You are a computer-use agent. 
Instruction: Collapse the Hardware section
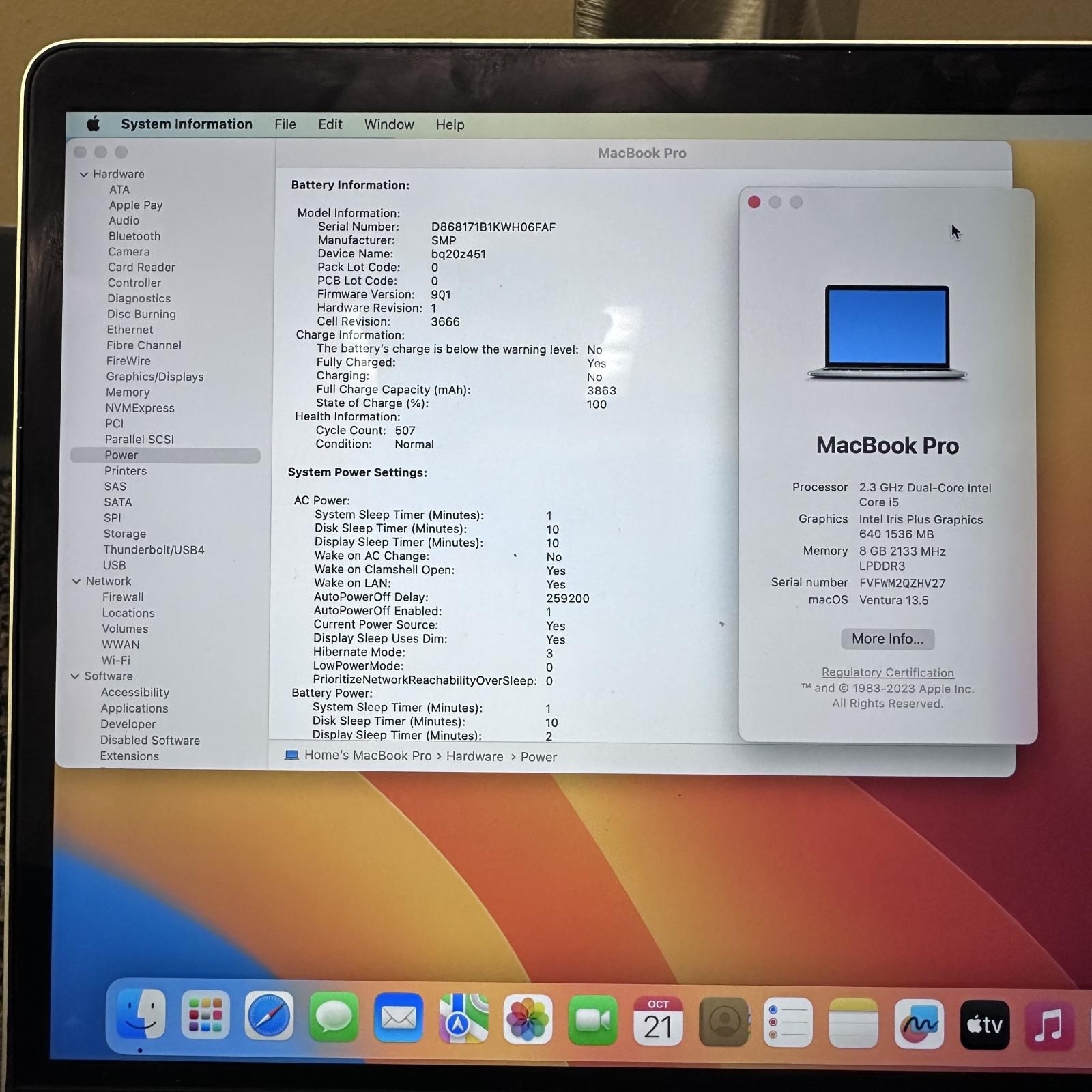click(85, 174)
